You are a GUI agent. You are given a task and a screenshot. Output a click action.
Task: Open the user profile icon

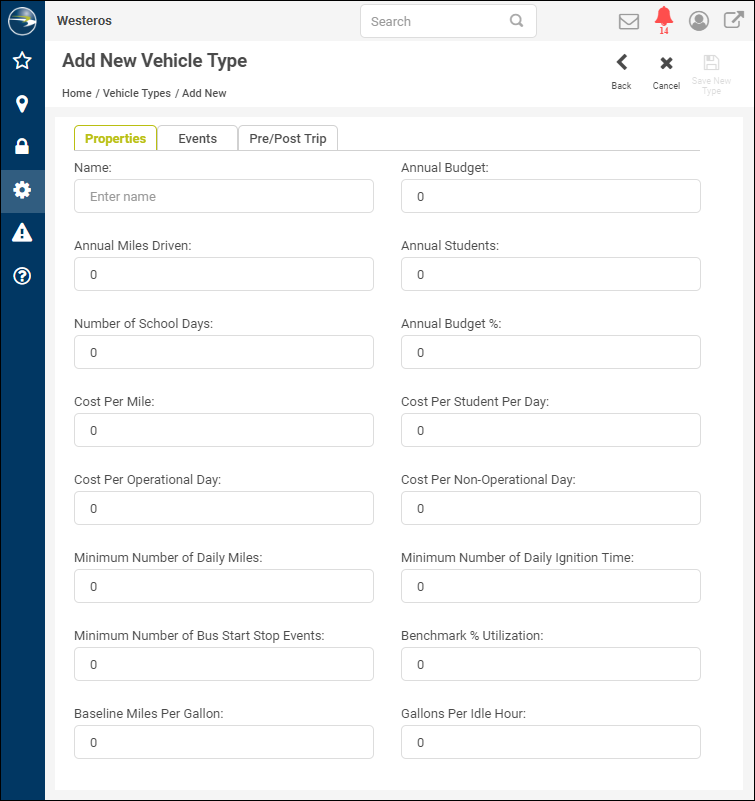coord(698,21)
